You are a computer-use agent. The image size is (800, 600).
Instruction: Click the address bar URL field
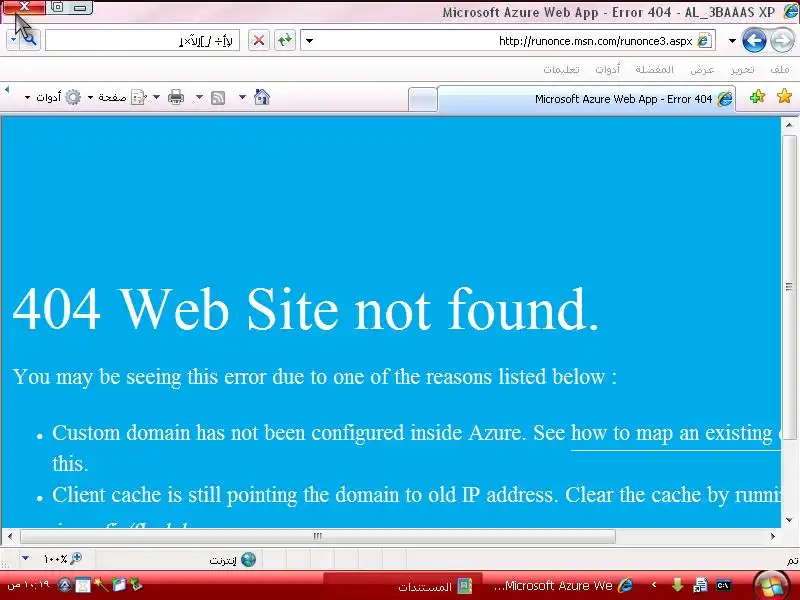pyautogui.click(x=510, y=41)
